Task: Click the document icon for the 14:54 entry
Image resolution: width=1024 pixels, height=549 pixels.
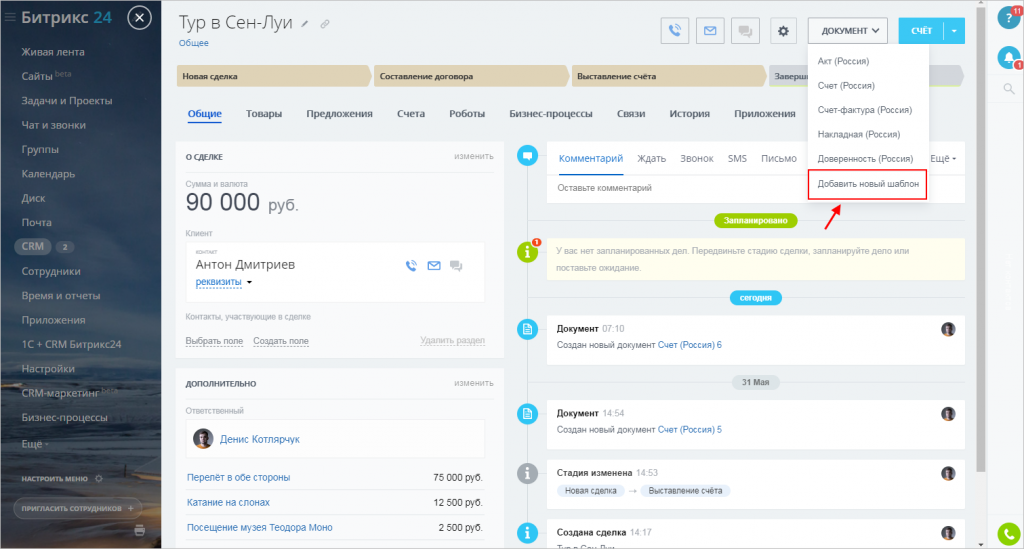Action: pyautogui.click(x=528, y=413)
